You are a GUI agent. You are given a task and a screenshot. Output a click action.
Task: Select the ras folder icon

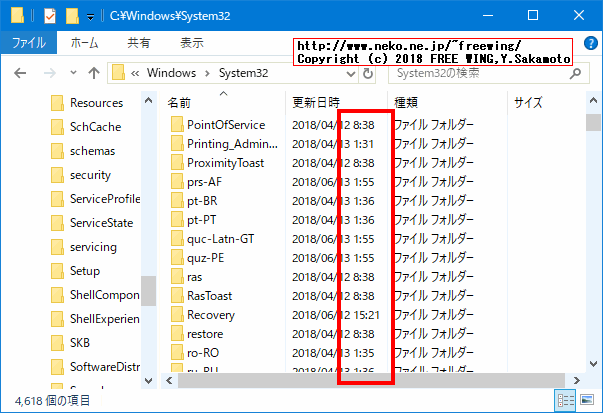tap(177, 277)
